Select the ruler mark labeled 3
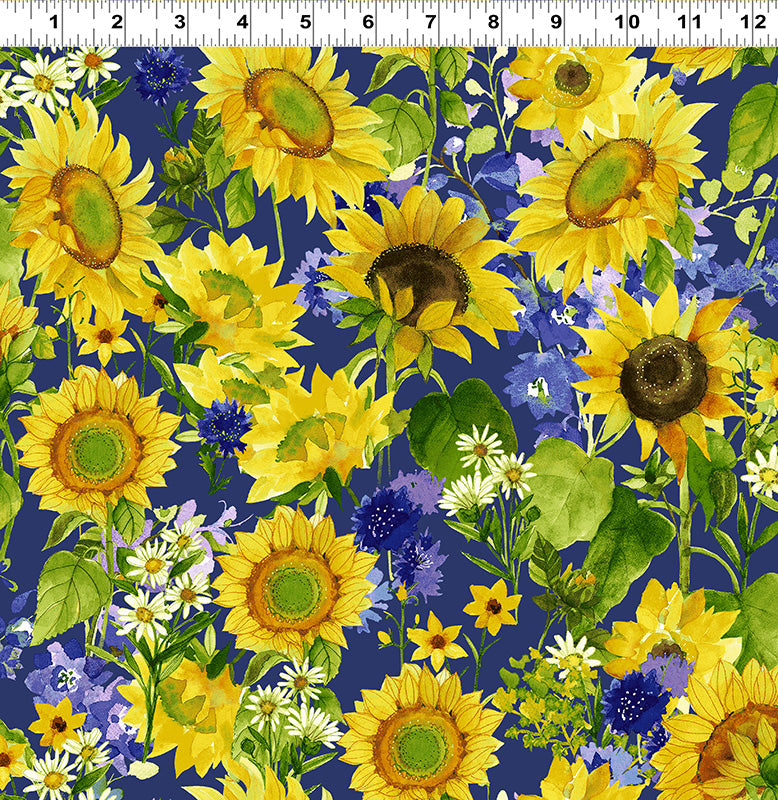This screenshot has height=800, width=778. point(180,22)
